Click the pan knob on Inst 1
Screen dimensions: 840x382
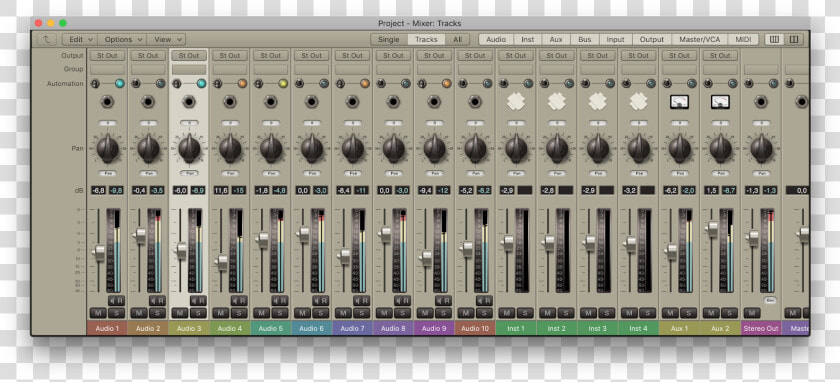coord(516,148)
